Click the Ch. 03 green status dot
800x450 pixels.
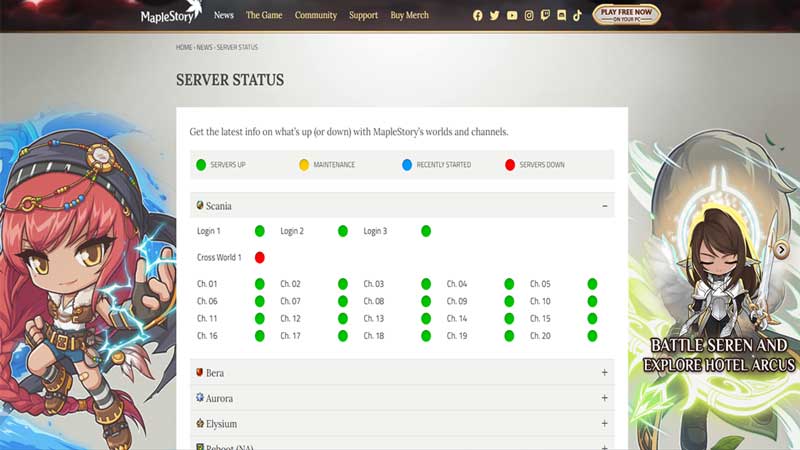(426, 284)
